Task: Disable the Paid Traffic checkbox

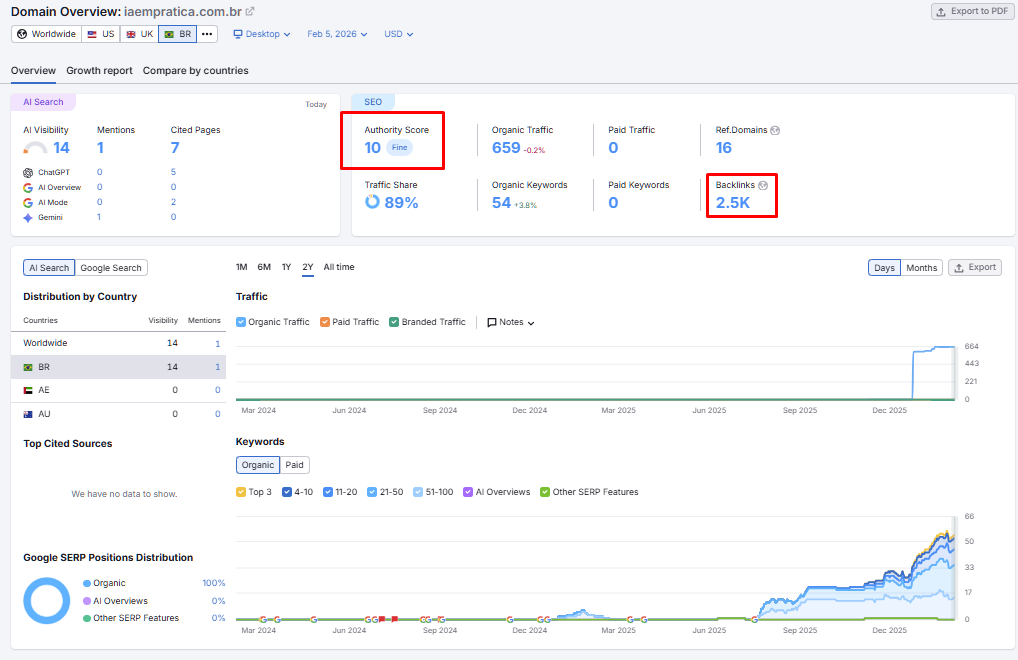Action: pyautogui.click(x=324, y=321)
